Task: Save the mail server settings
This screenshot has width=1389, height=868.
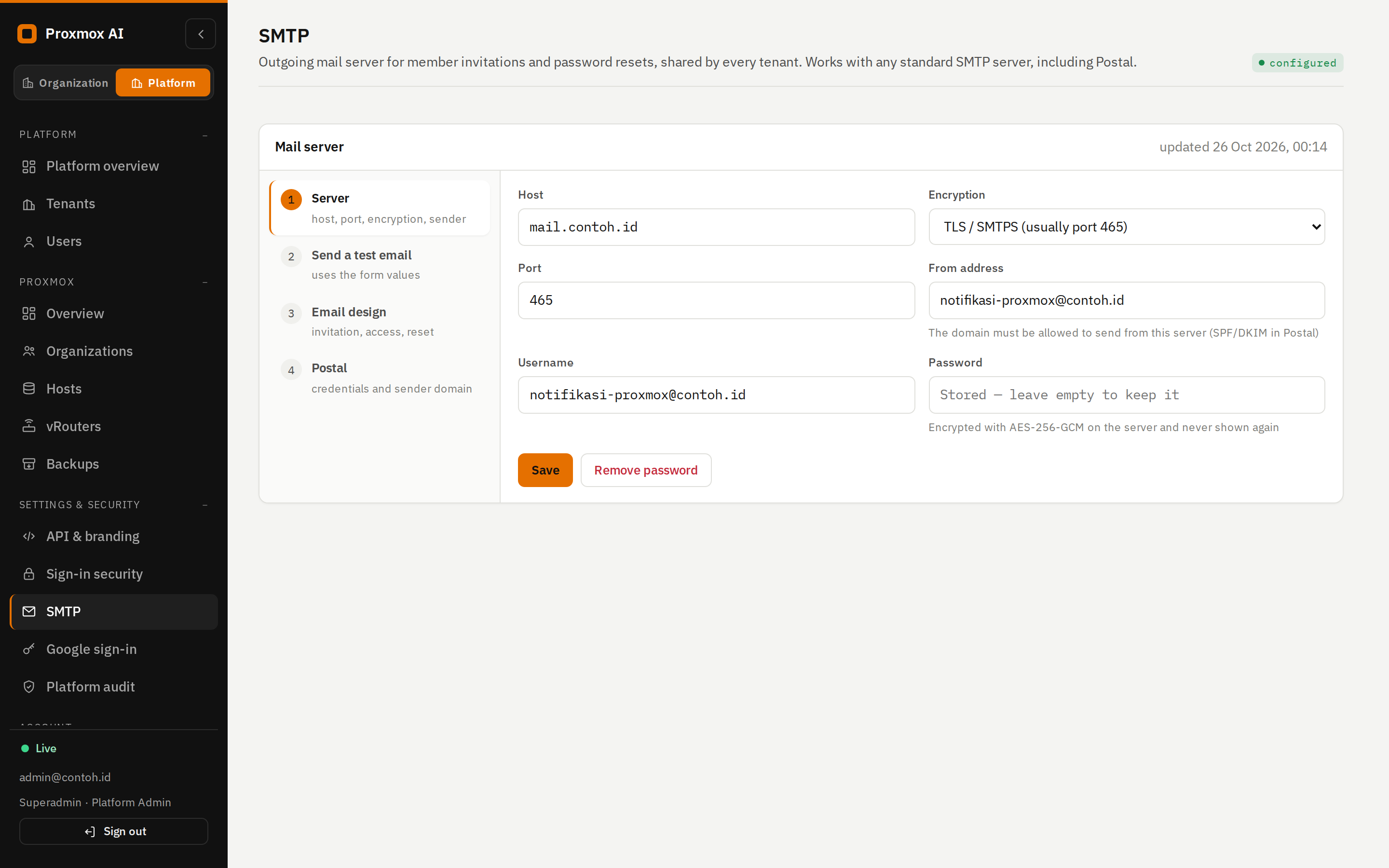Action: 545,470
